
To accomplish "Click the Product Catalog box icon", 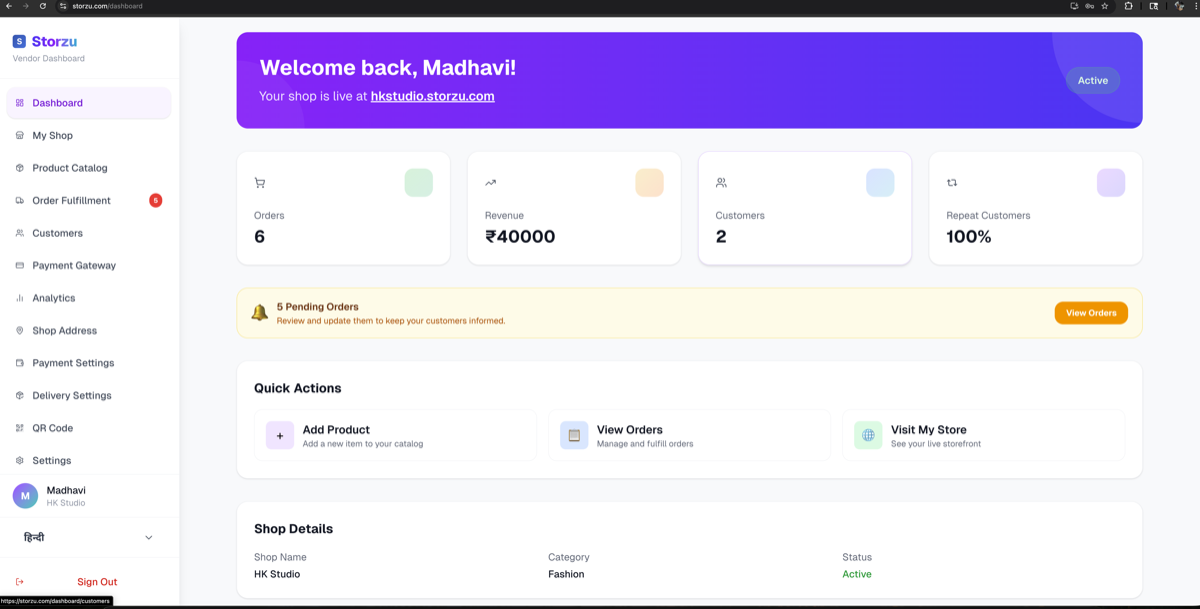I will tap(20, 168).
